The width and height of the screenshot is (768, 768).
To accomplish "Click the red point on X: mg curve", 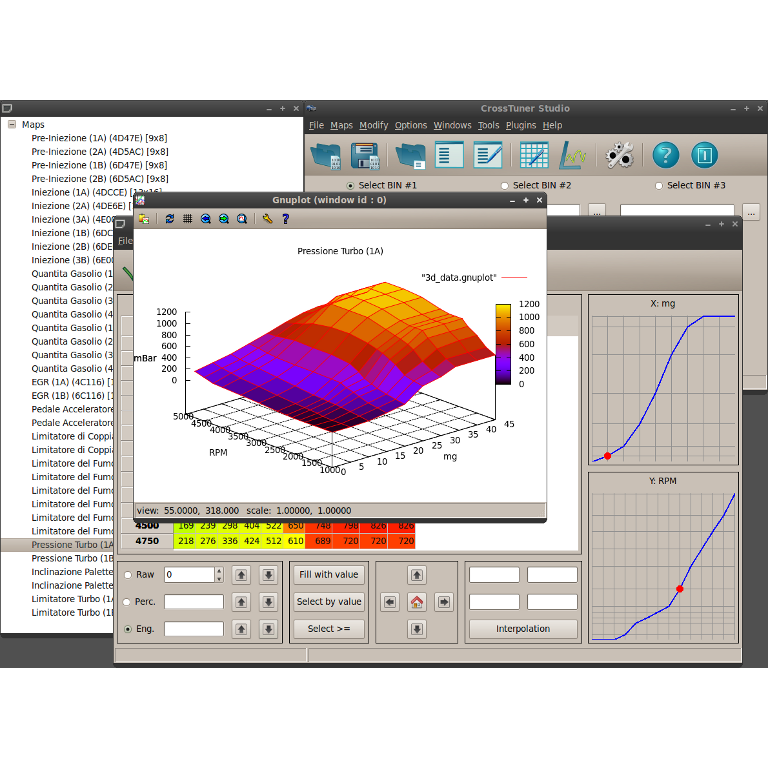I will coord(607,456).
